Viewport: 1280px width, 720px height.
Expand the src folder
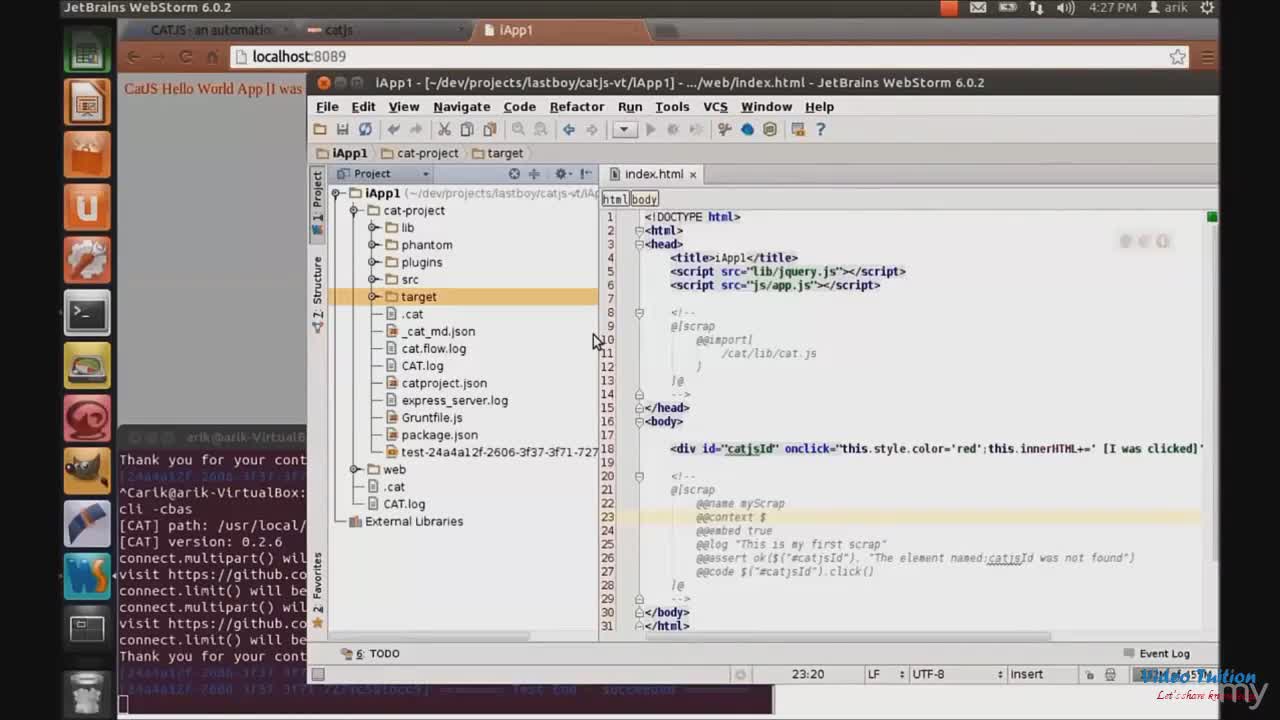[x=372, y=280]
